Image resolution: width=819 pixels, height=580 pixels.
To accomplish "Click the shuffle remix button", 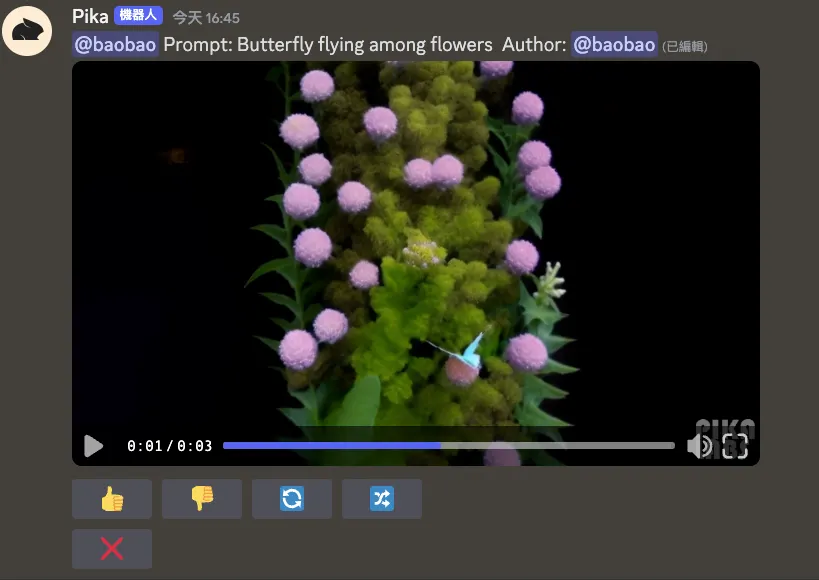I will [382, 499].
